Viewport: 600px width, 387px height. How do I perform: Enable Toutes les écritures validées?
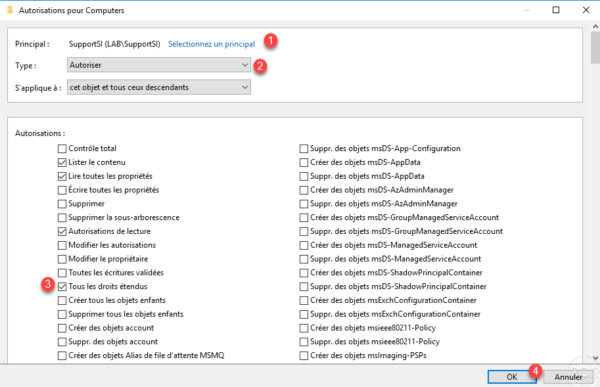[62, 273]
